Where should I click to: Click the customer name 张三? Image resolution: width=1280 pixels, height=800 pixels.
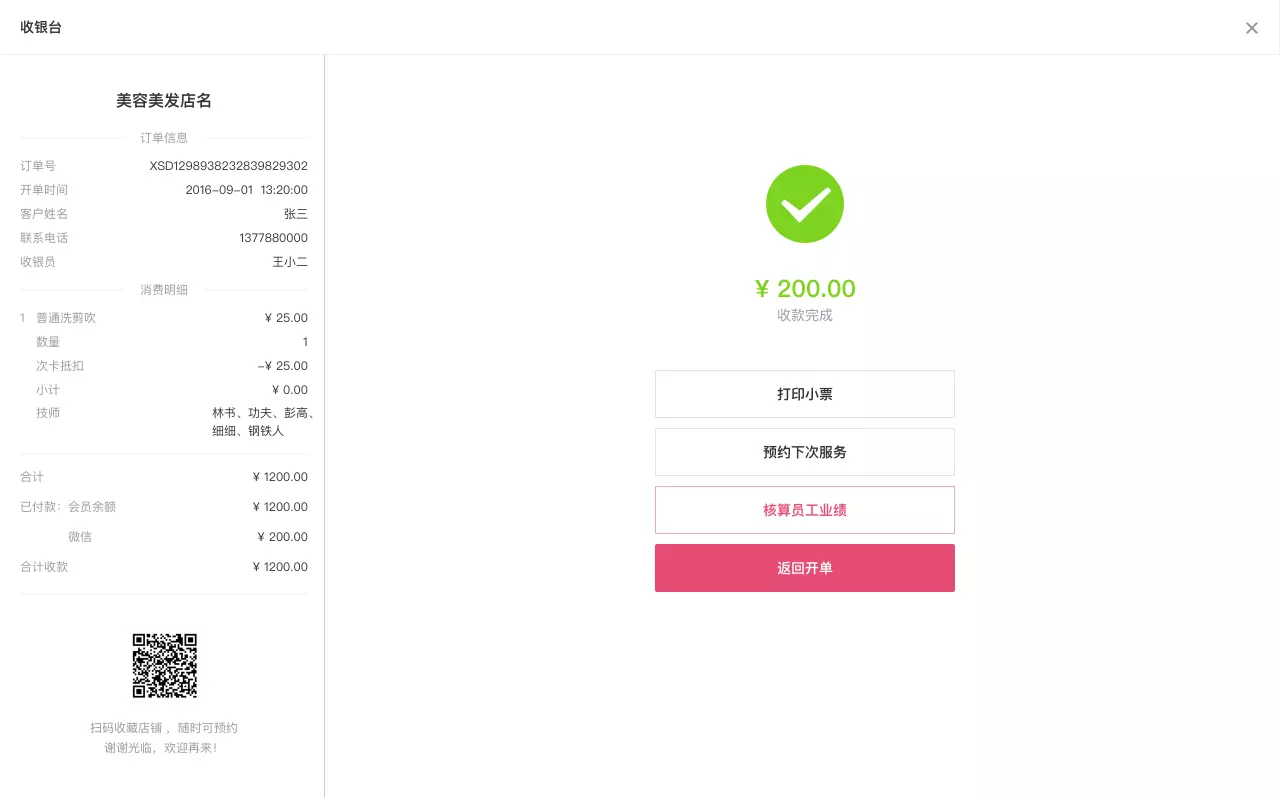pyautogui.click(x=296, y=213)
